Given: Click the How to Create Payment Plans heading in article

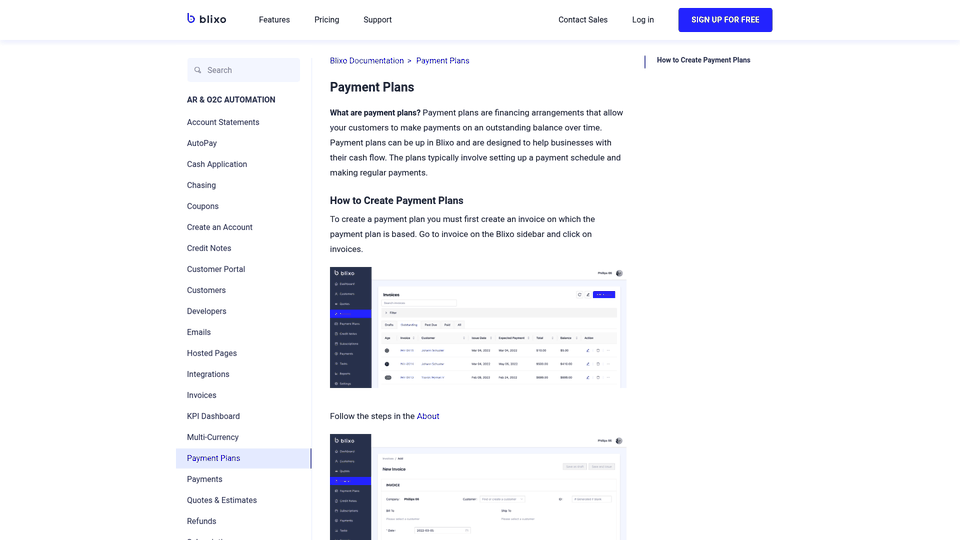Looking at the screenshot, I should pos(396,201).
